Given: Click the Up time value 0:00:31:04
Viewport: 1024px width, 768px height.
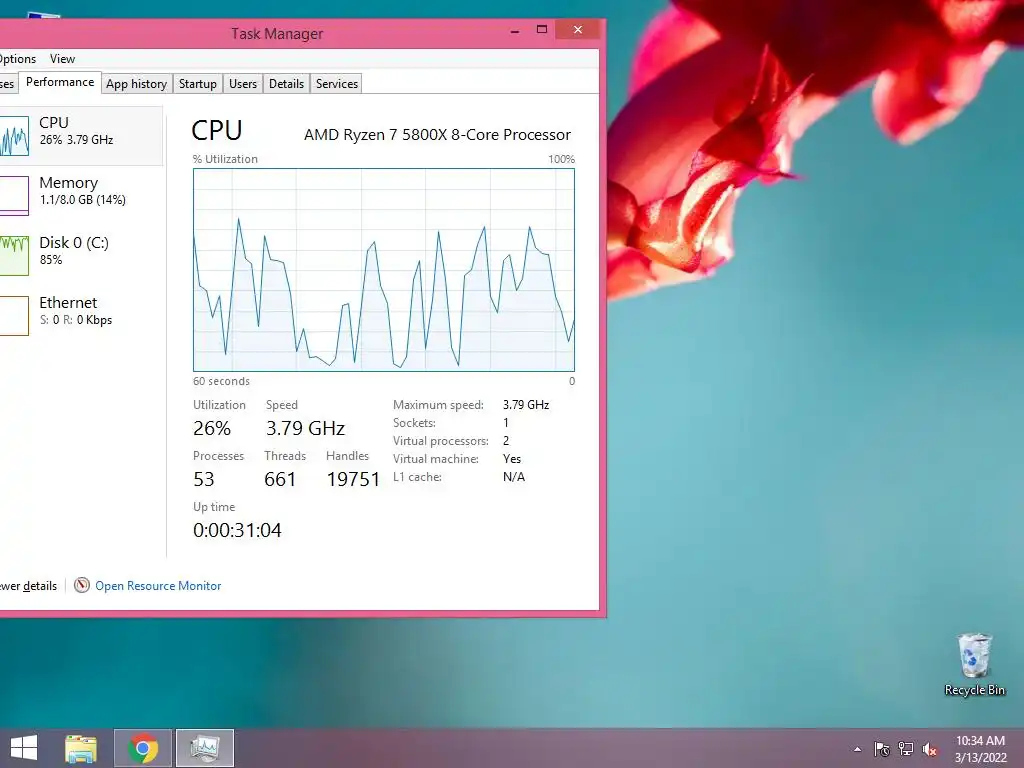Looking at the screenshot, I should [237, 530].
